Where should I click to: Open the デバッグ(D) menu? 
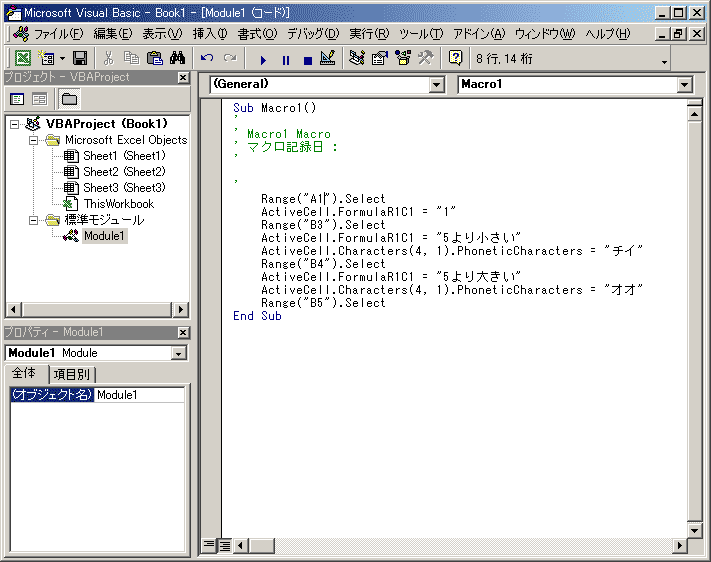[313, 34]
